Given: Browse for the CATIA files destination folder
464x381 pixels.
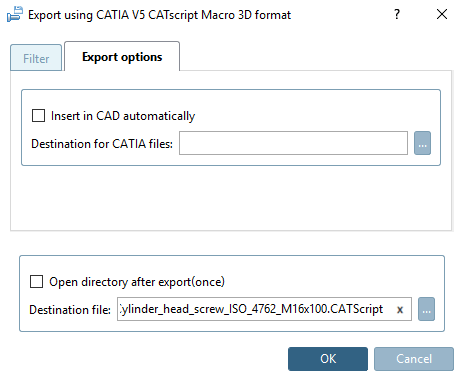Looking at the screenshot, I should pos(422,143).
